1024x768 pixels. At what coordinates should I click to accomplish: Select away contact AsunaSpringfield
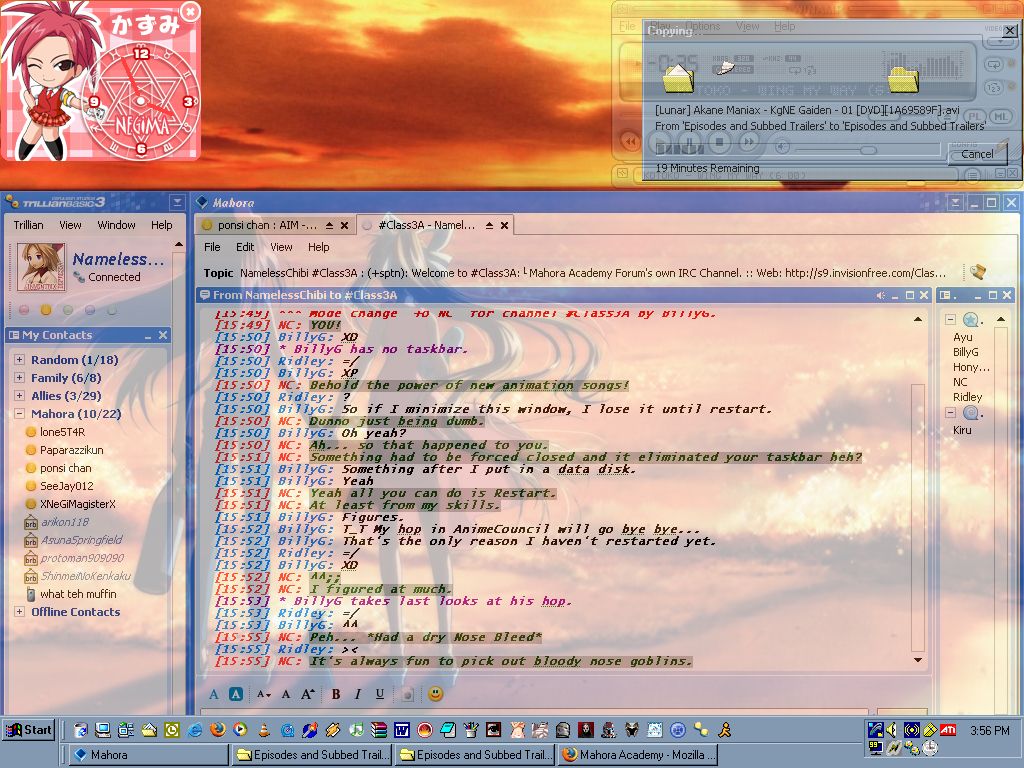tap(81, 540)
